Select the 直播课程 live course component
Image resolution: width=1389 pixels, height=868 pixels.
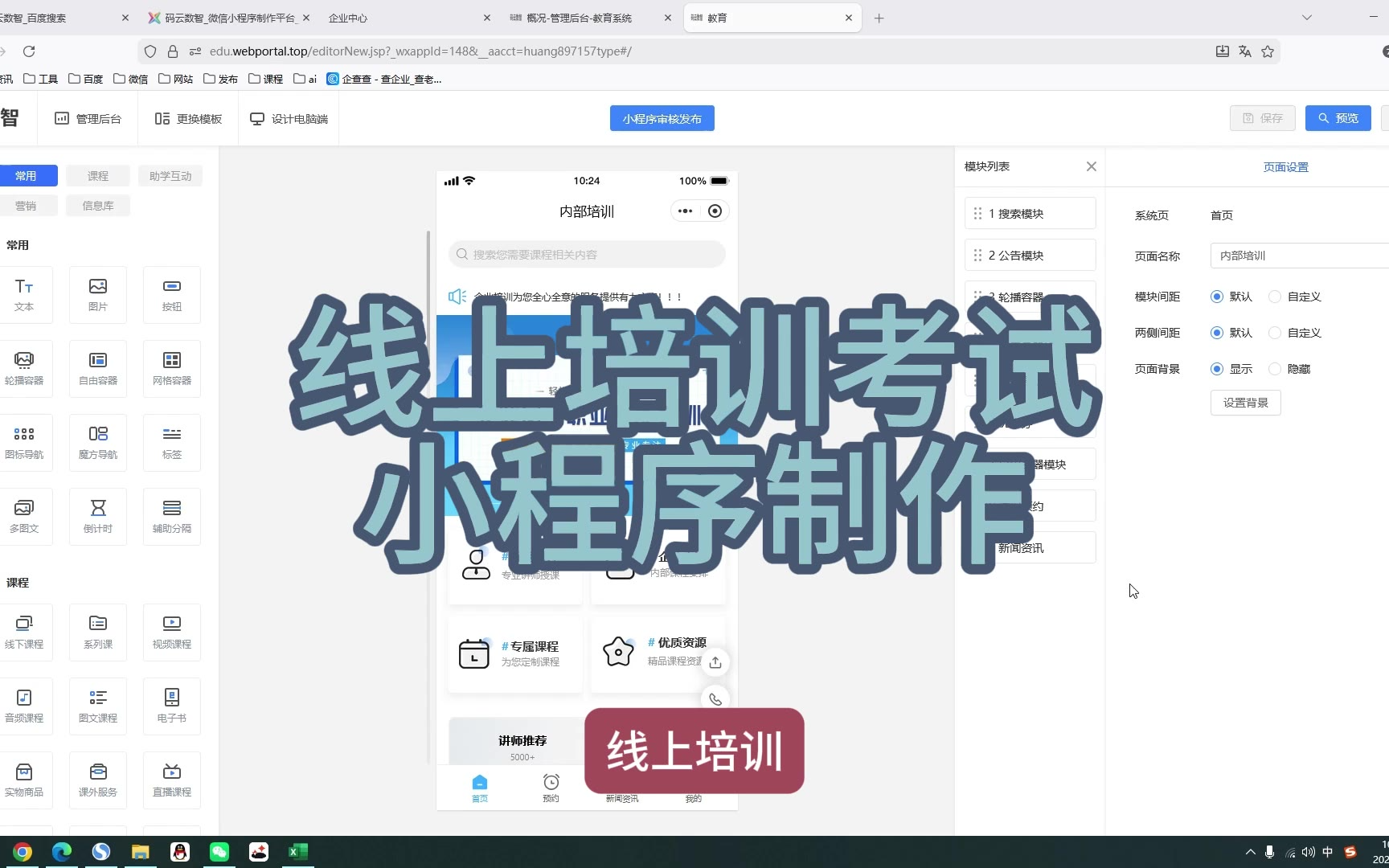pyautogui.click(x=172, y=780)
